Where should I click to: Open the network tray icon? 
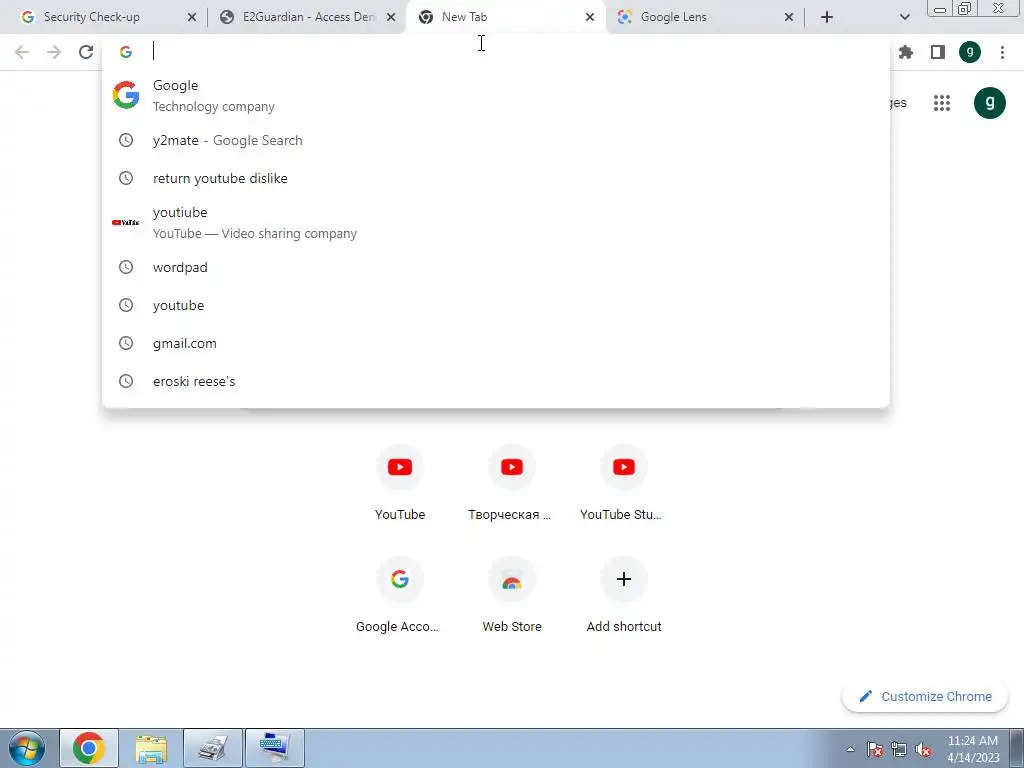[899, 749]
